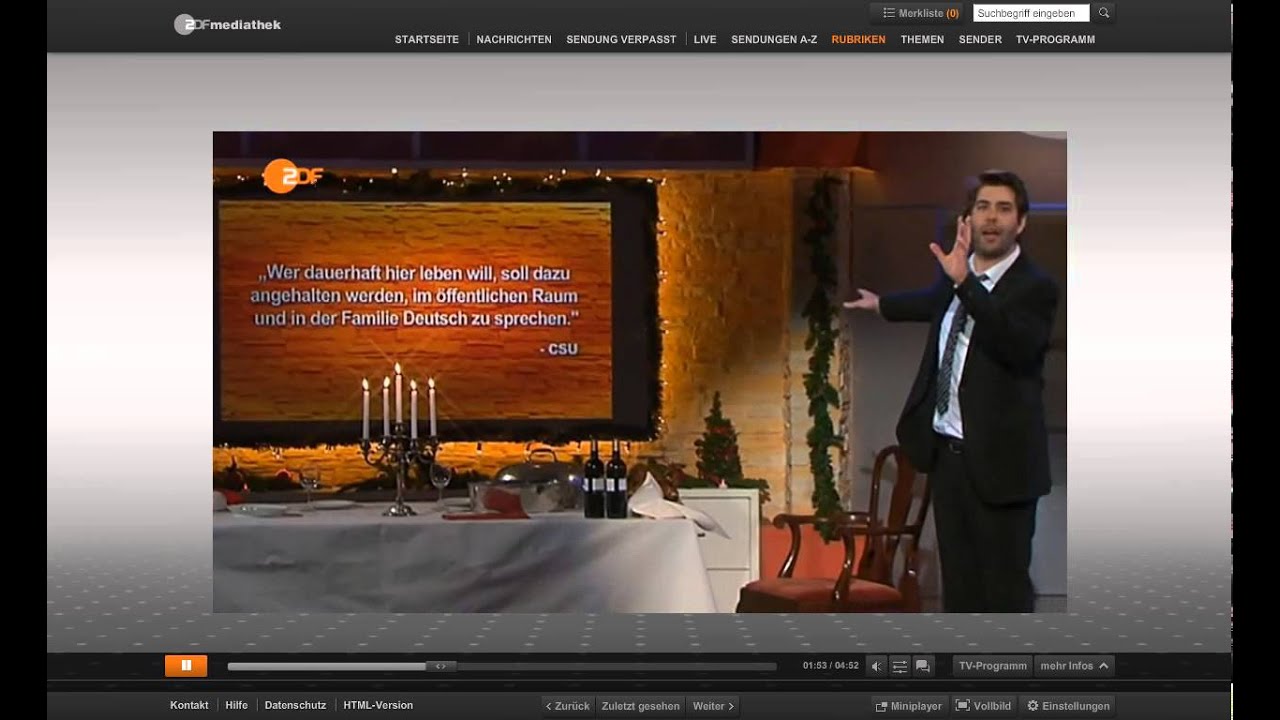Viewport: 1280px width, 720px height.
Task: Open the video quality settings icon
Action: click(x=900, y=666)
